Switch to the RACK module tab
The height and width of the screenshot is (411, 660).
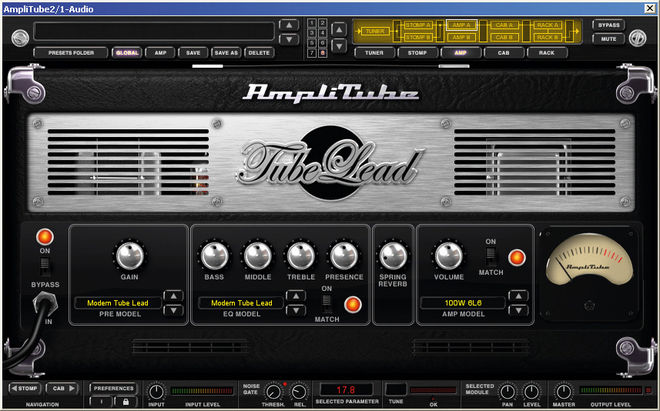[547, 53]
